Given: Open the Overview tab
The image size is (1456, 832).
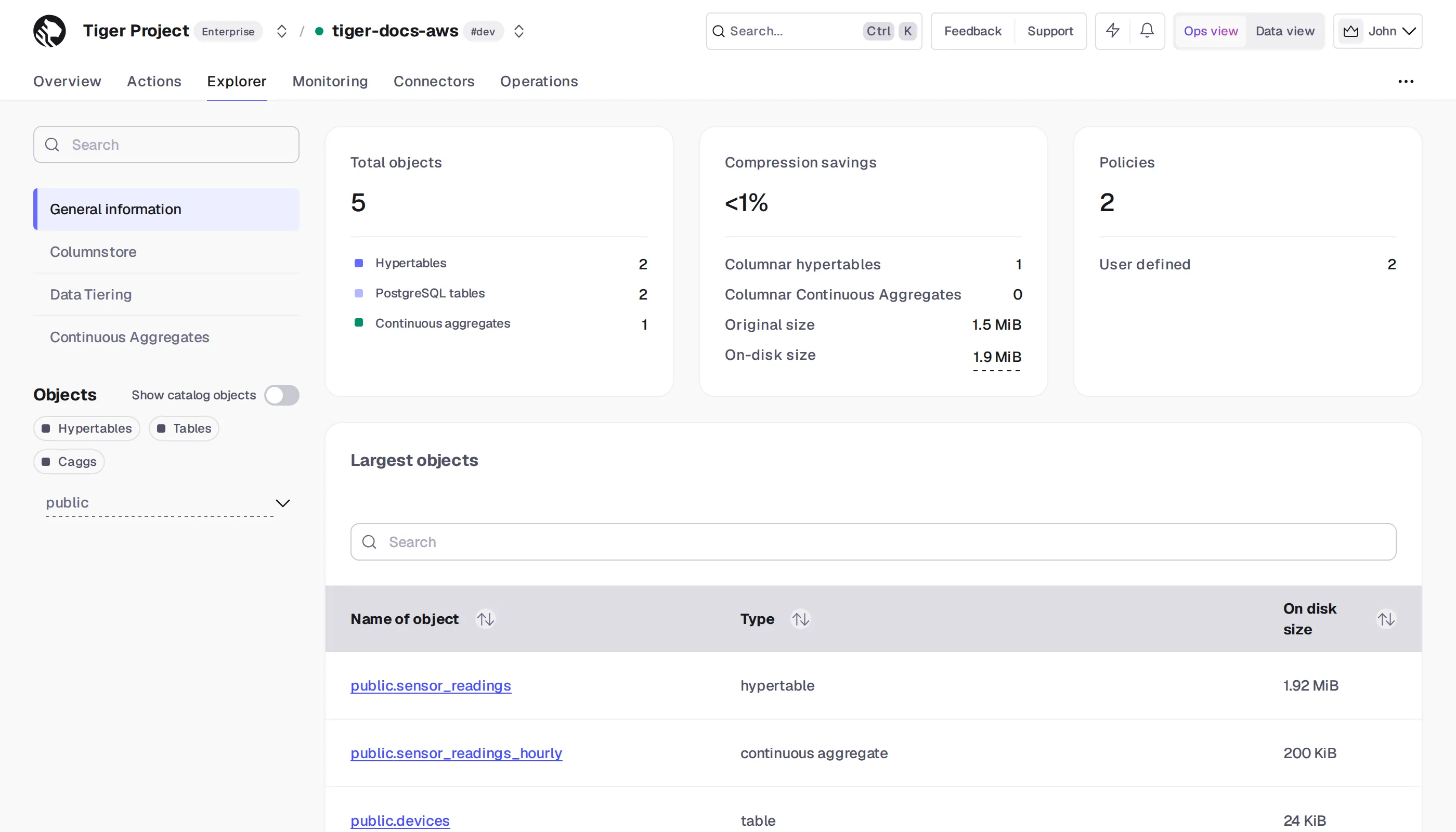Looking at the screenshot, I should [x=67, y=82].
